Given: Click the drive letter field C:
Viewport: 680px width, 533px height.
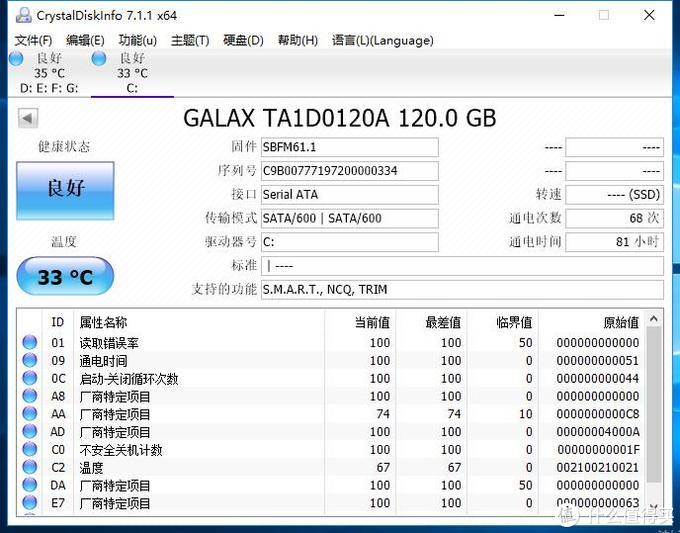Looking at the screenshot, I should point(350,242).
